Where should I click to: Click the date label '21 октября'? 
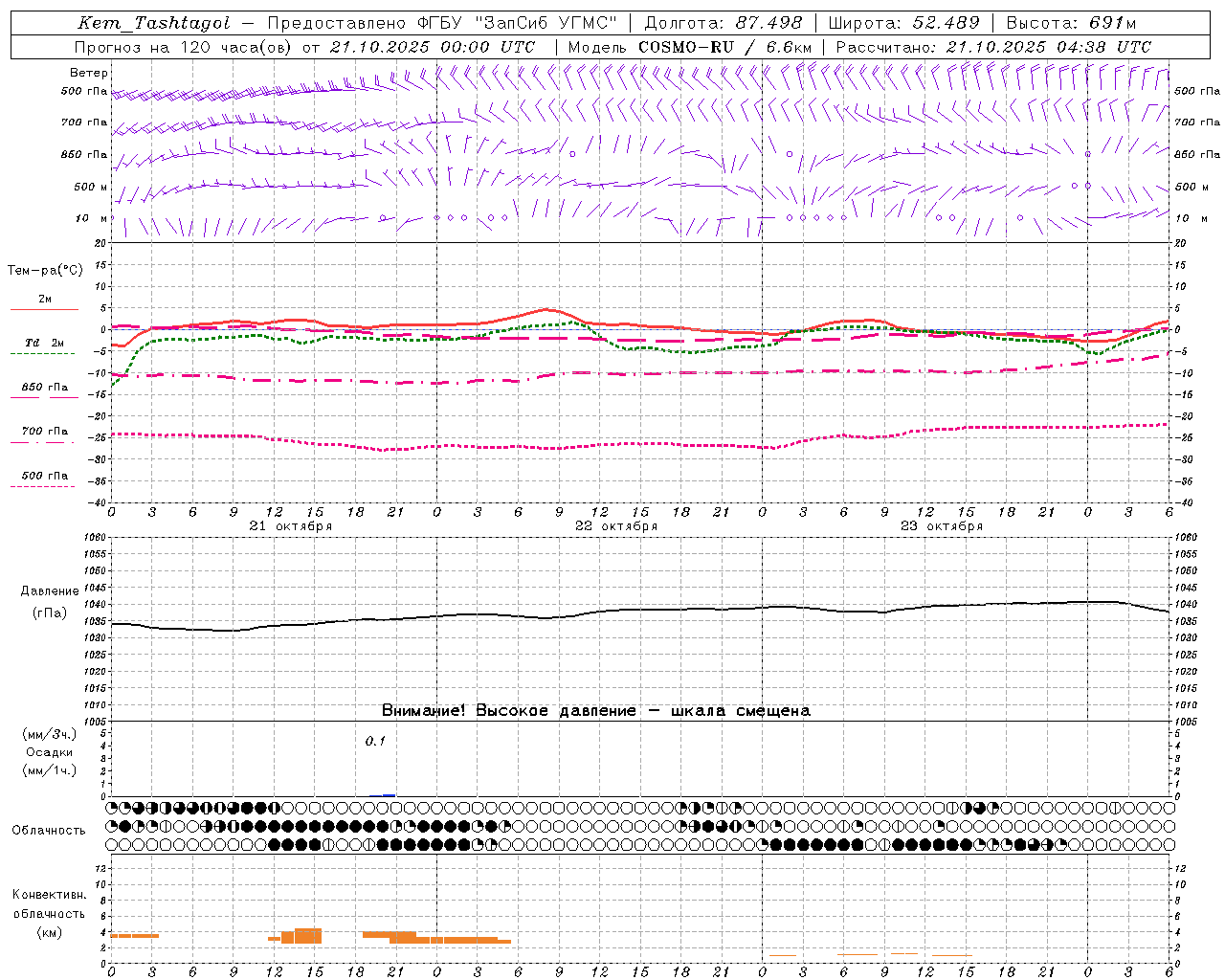click(291, 526)
